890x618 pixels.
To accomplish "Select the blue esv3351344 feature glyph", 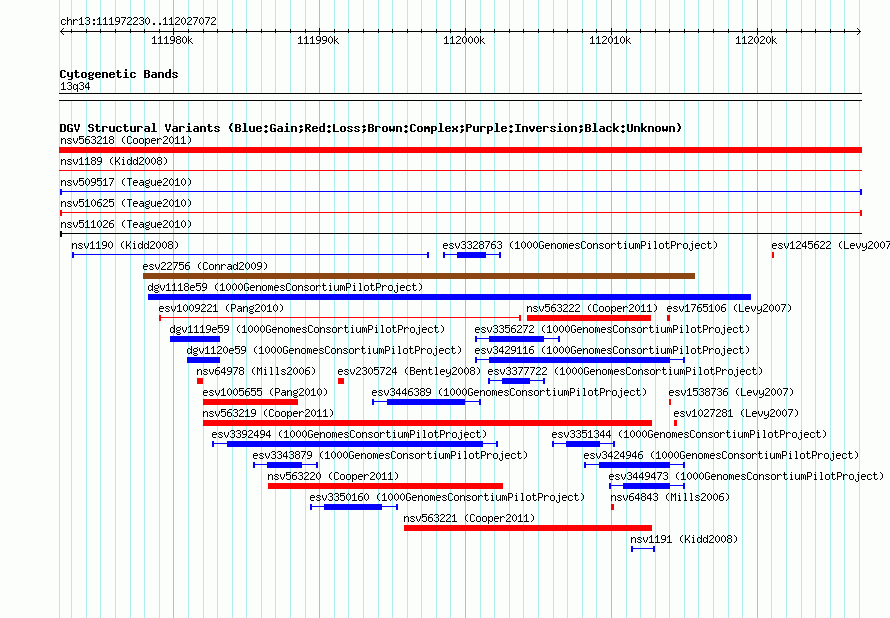I will tap(583, 444).
